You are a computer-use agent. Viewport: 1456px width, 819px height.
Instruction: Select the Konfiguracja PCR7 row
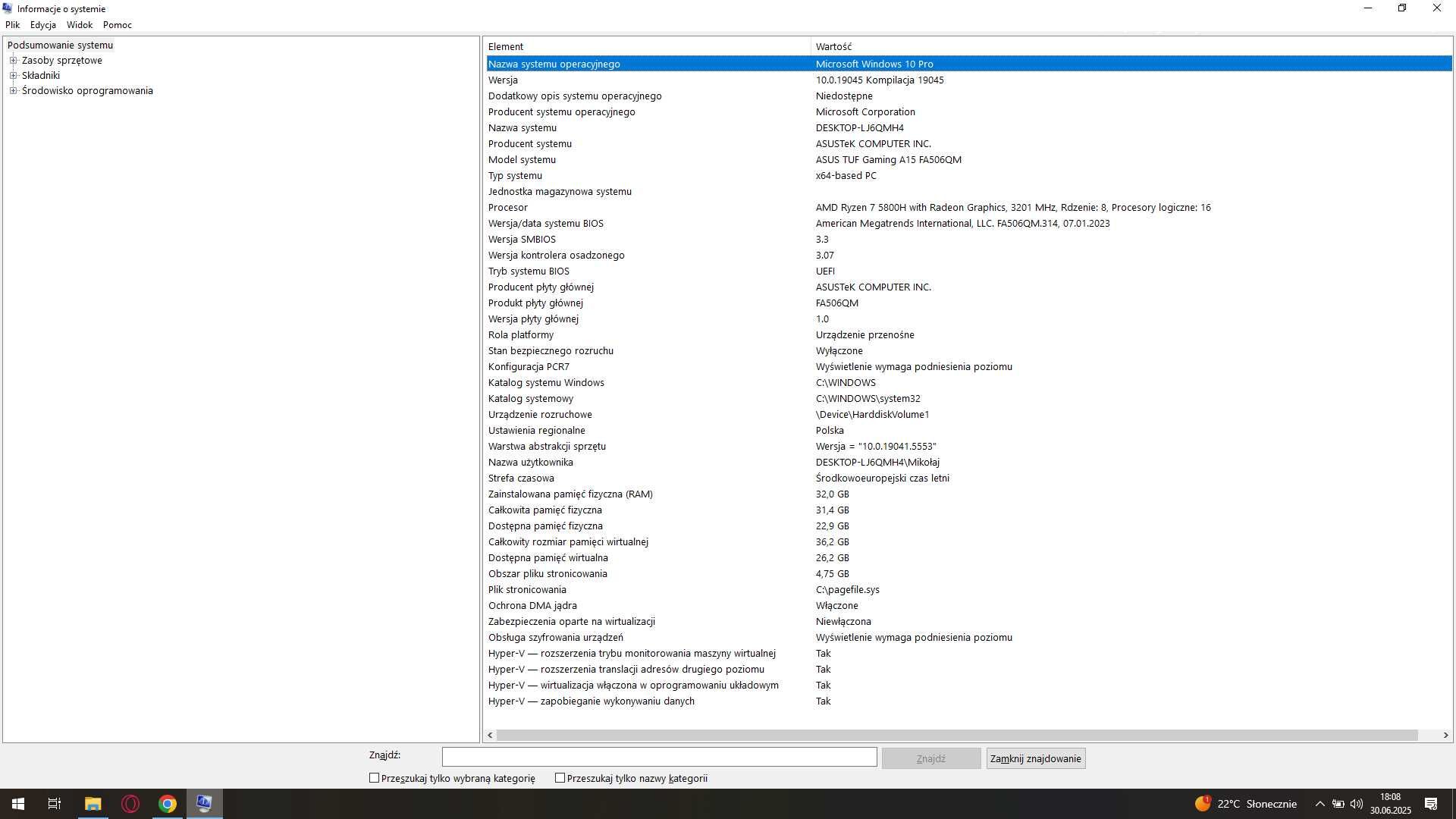click(x=968, y=367)
